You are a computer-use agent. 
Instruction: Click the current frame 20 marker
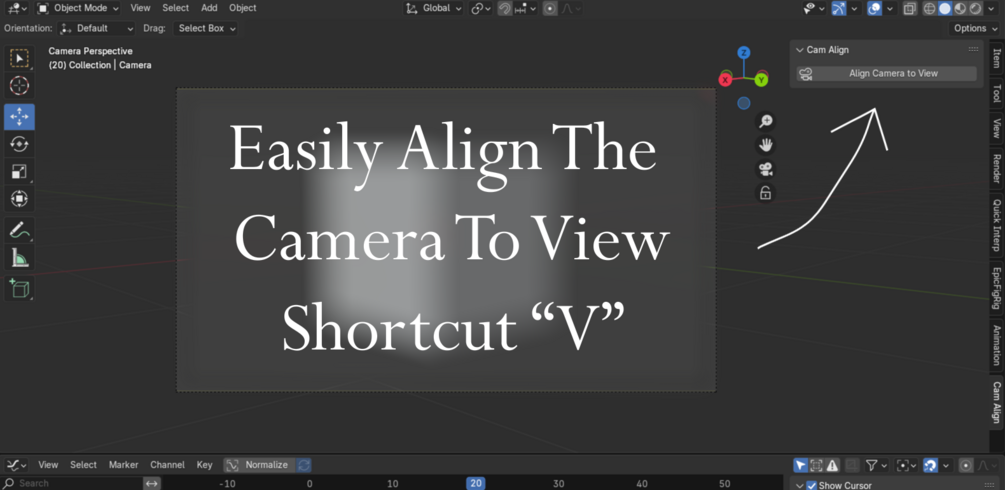[x=475, y=484]
